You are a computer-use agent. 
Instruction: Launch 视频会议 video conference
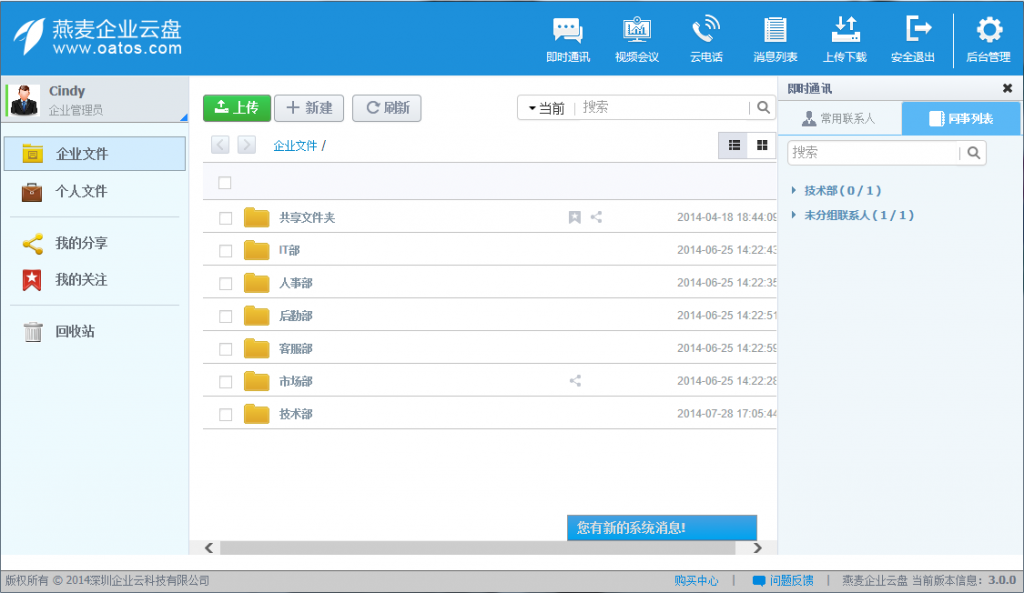click(x=637, y=38)
